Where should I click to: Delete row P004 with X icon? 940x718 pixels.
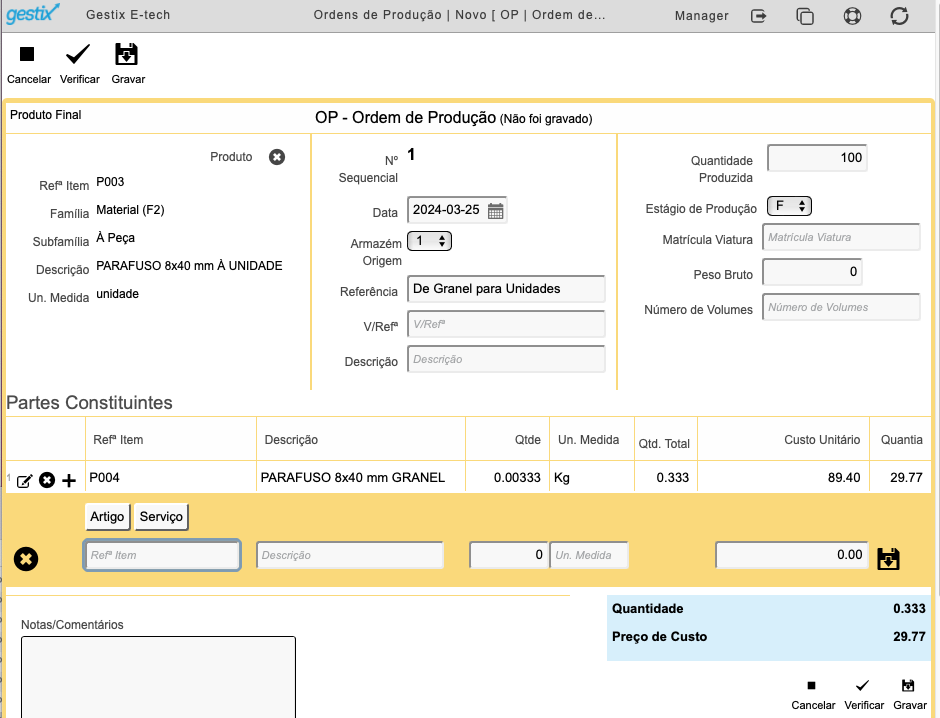(x=47, y=480)
